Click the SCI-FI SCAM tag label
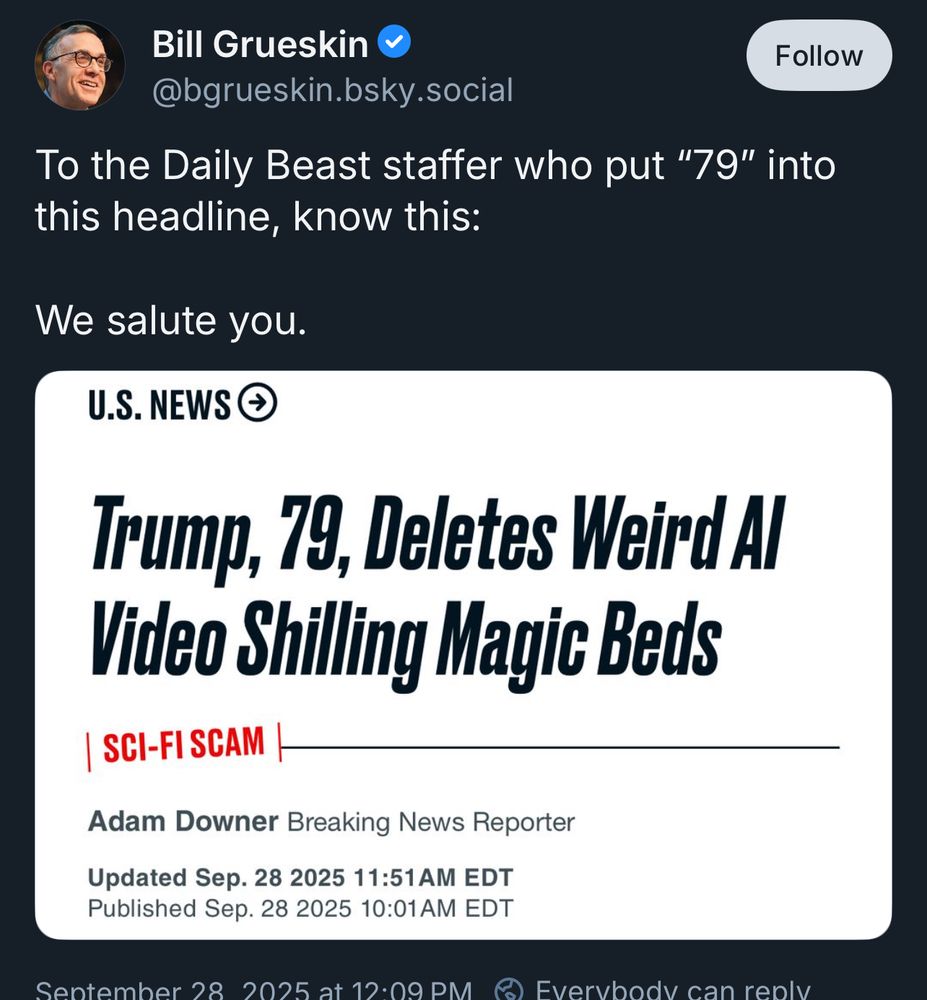The image size is (927, 1000). [x=184, y=744]
